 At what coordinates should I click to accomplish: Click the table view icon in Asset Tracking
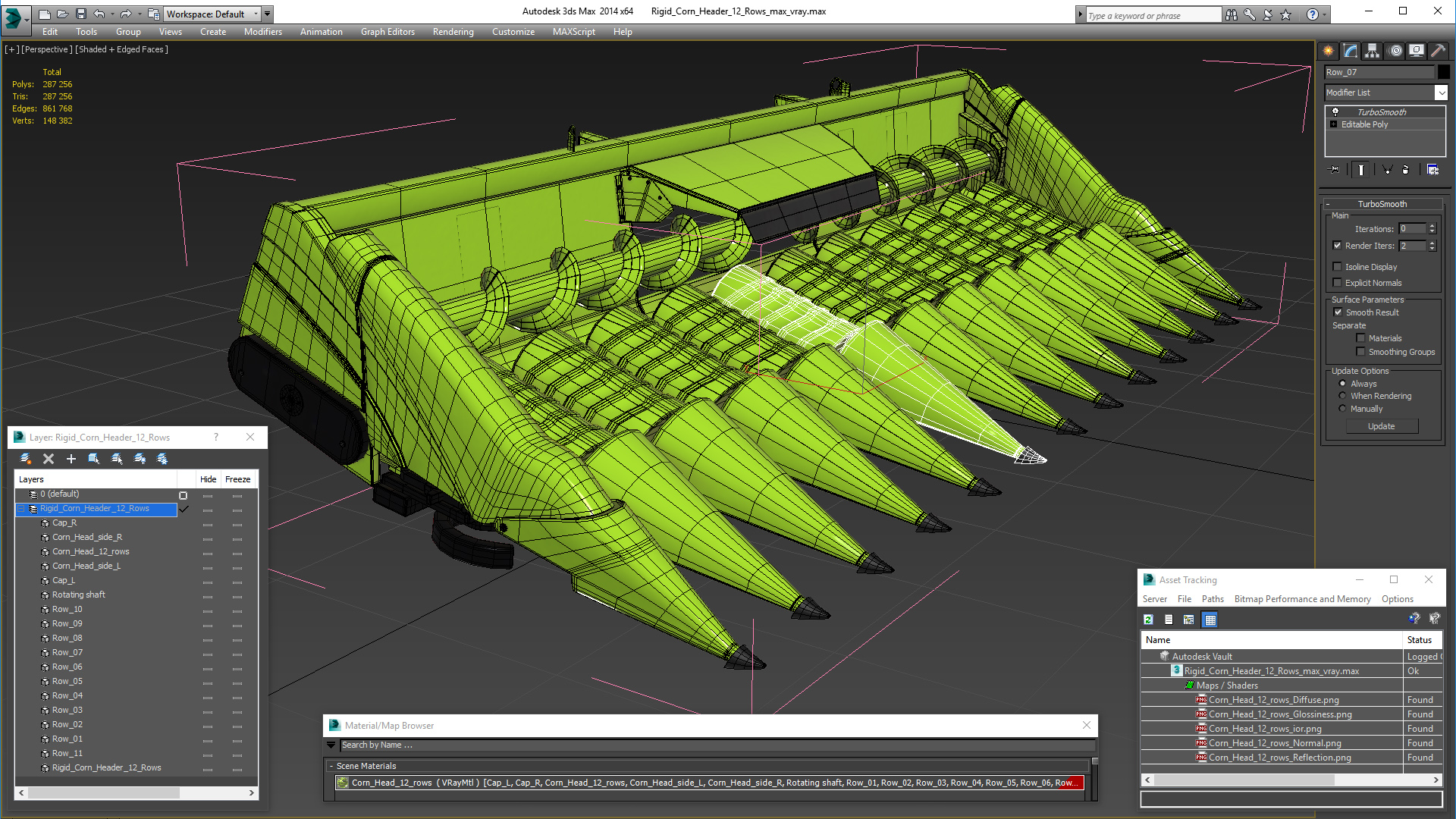pos(1210,620)
